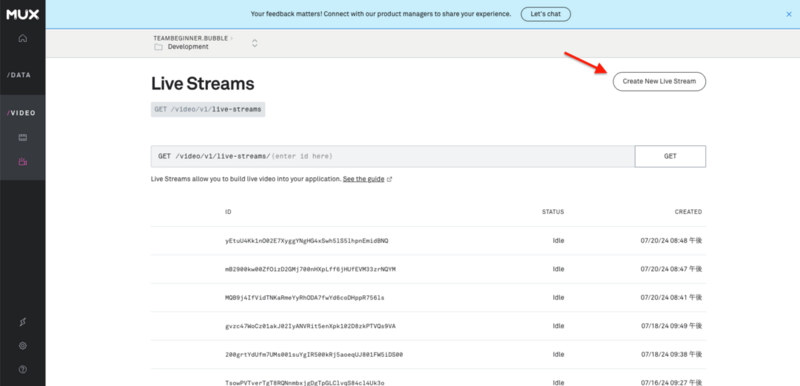Focus the enter id here field

click(393, 157)
